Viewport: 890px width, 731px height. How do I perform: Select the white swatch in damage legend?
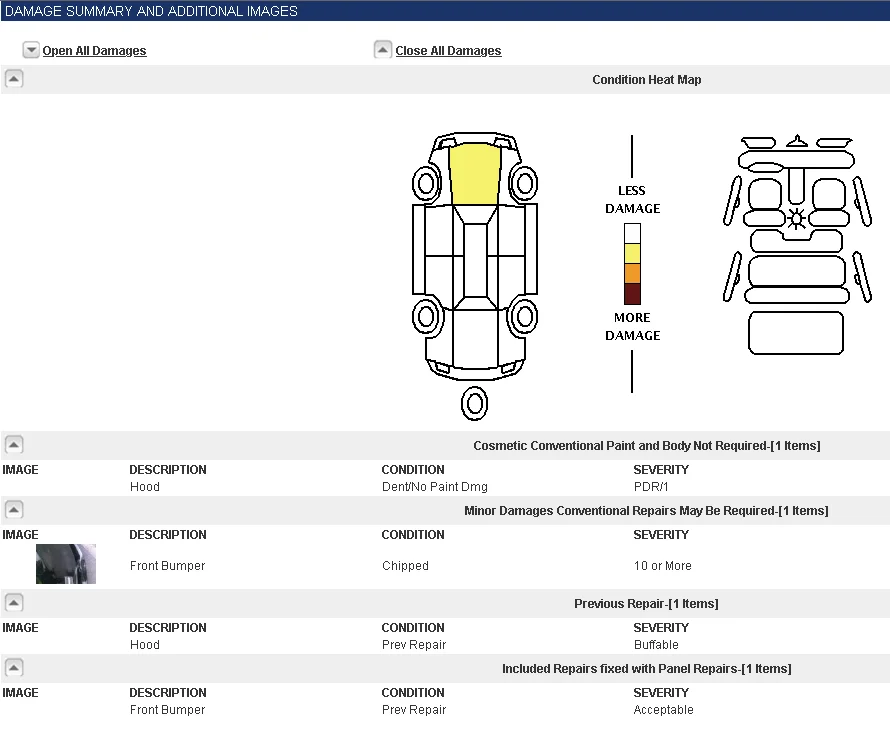coord(632,233)
